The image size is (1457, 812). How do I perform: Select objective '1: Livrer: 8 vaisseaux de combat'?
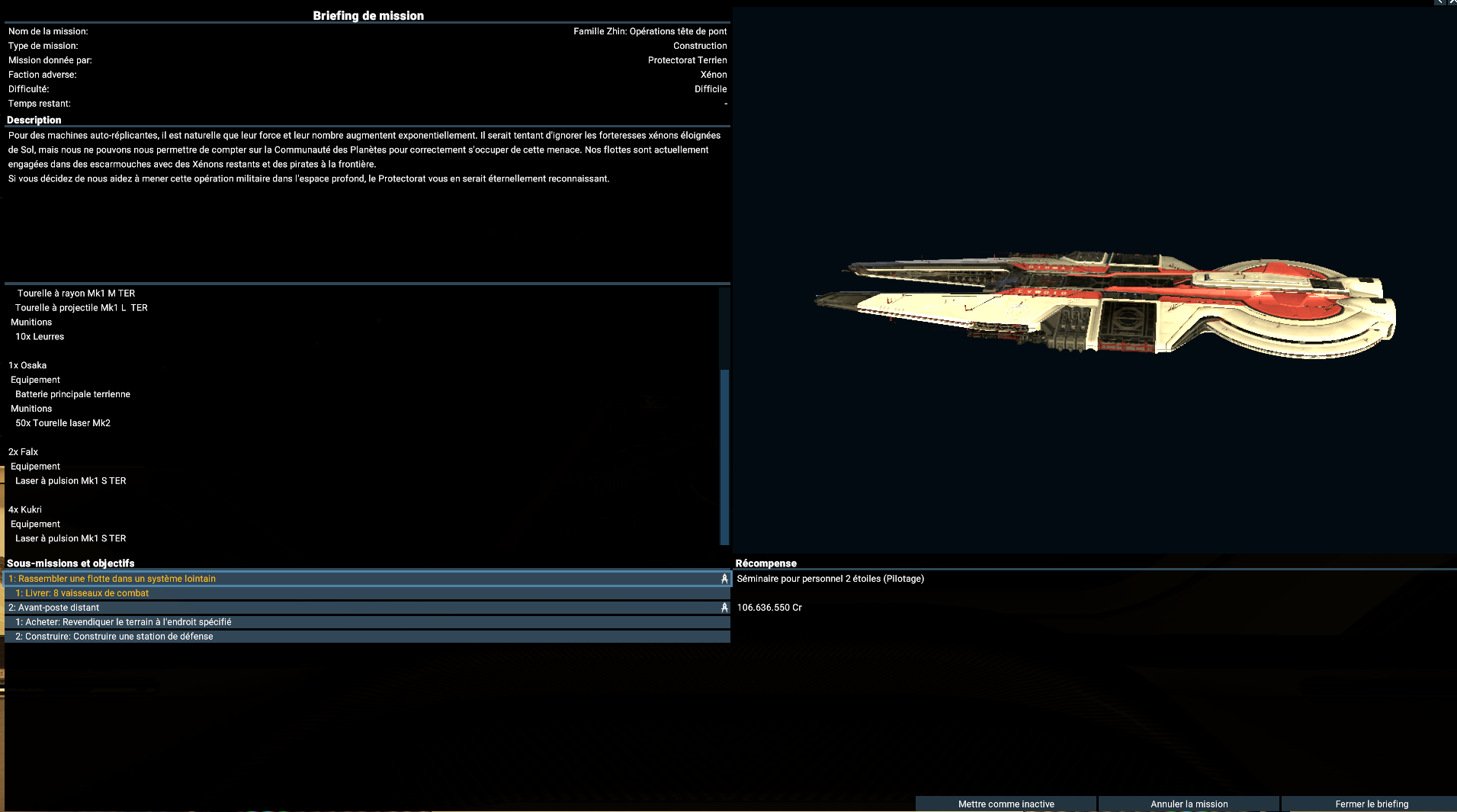point(367,593)
